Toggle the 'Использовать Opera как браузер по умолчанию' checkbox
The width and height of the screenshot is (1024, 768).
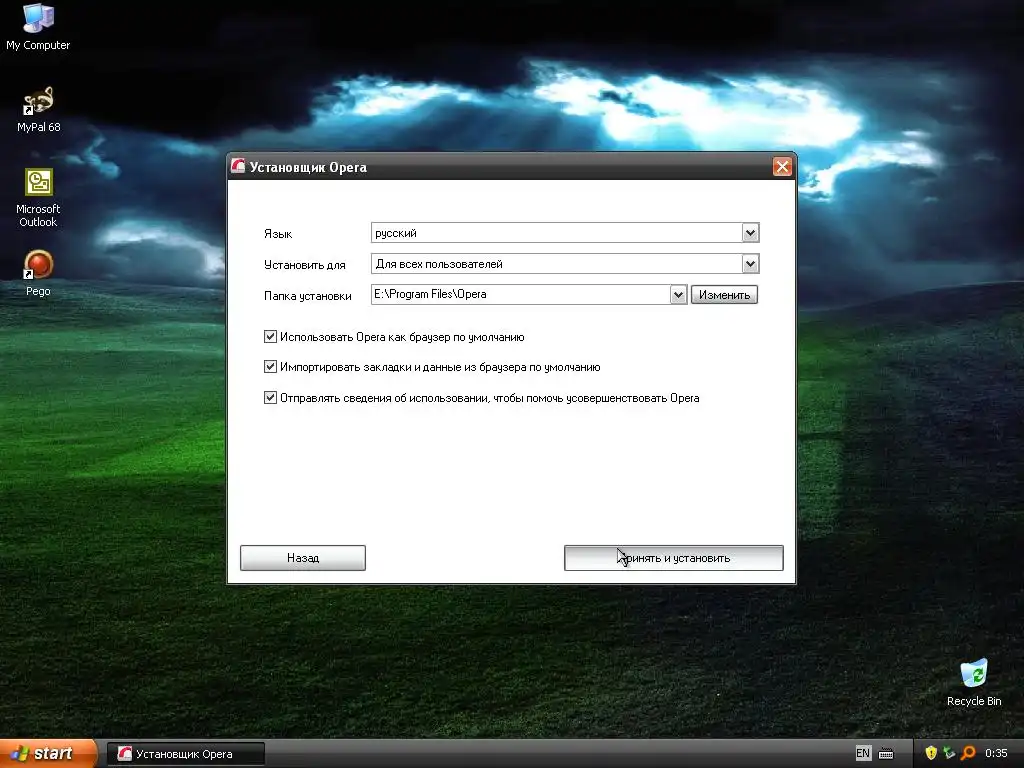click(x=270, y=336)
